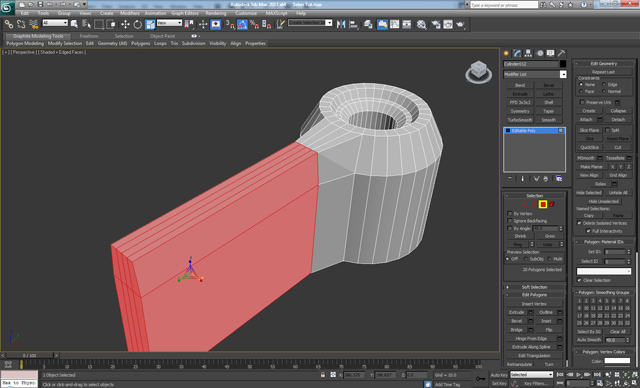Click the Configure Modifier Sets icon

[x=559, y=179]
